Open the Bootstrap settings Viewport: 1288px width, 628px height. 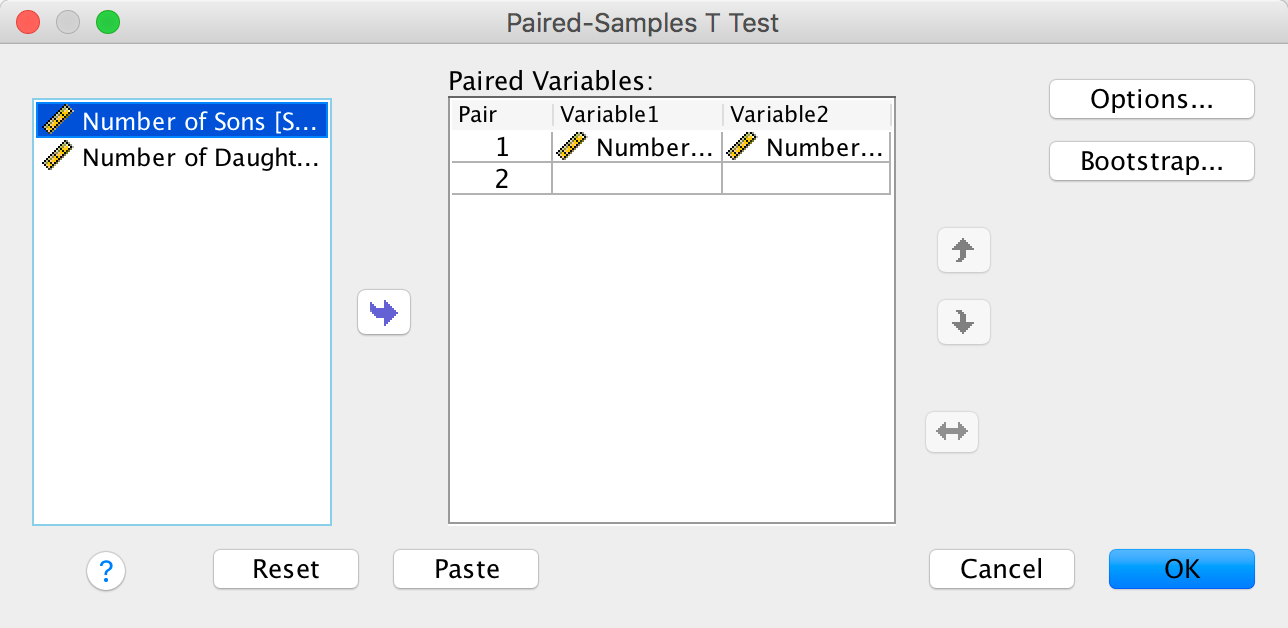(1151, 161)
